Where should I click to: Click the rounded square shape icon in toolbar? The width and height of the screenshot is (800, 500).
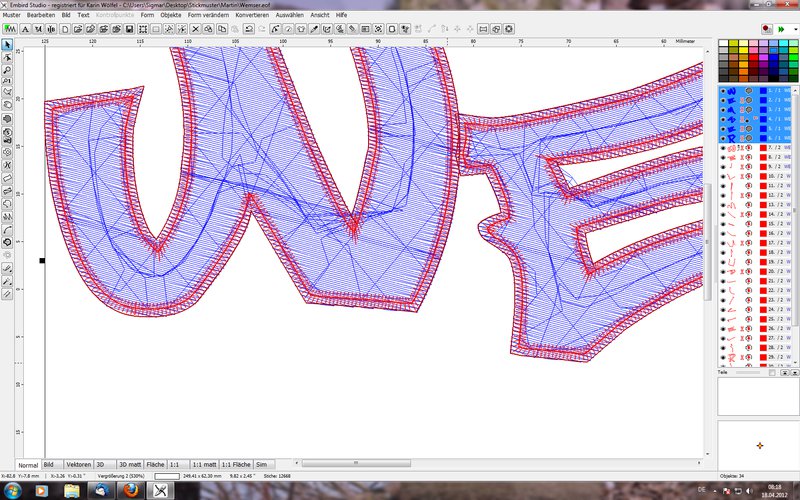click(392, 29)
